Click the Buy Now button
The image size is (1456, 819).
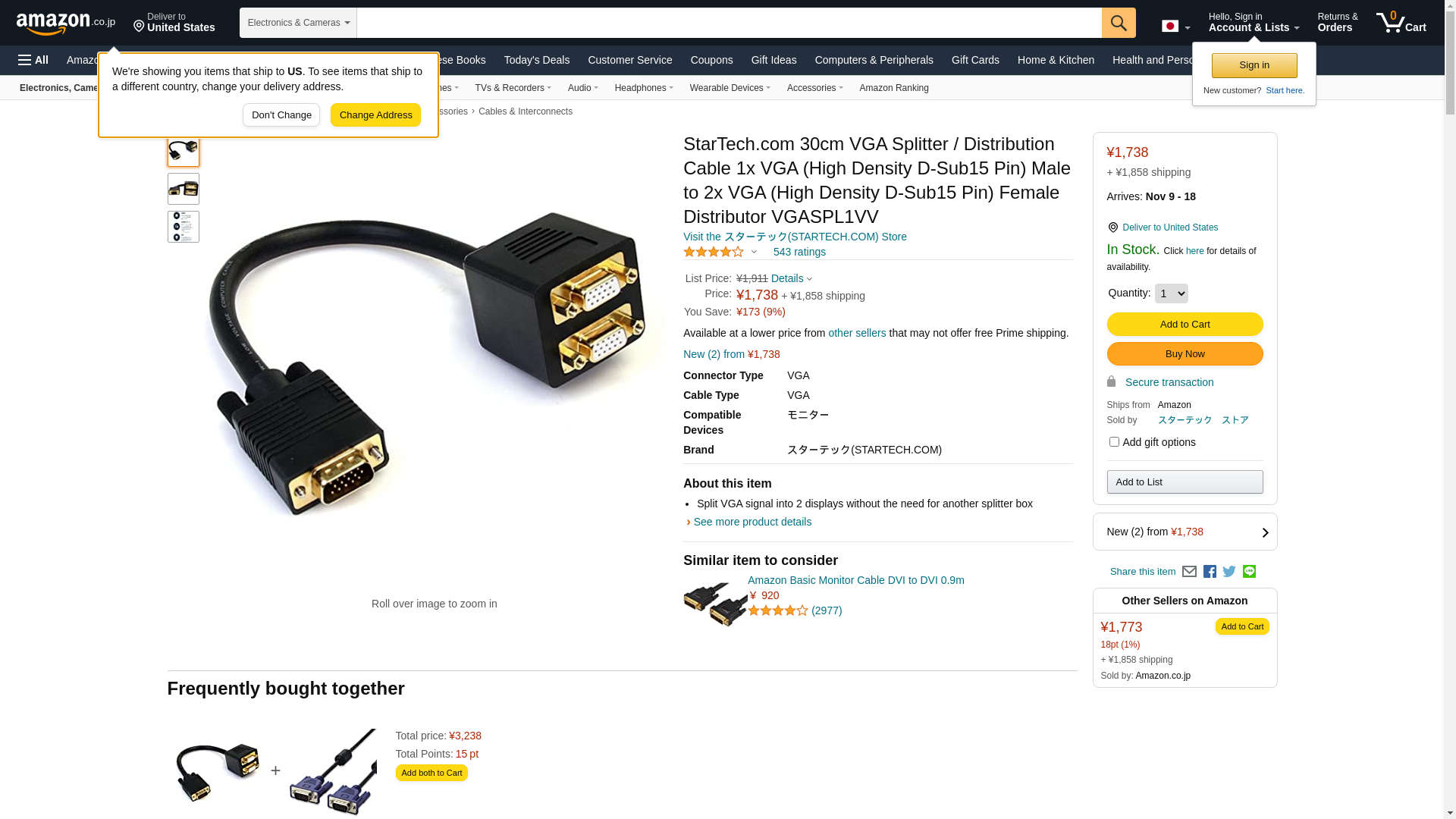[x=1185, y=354]
